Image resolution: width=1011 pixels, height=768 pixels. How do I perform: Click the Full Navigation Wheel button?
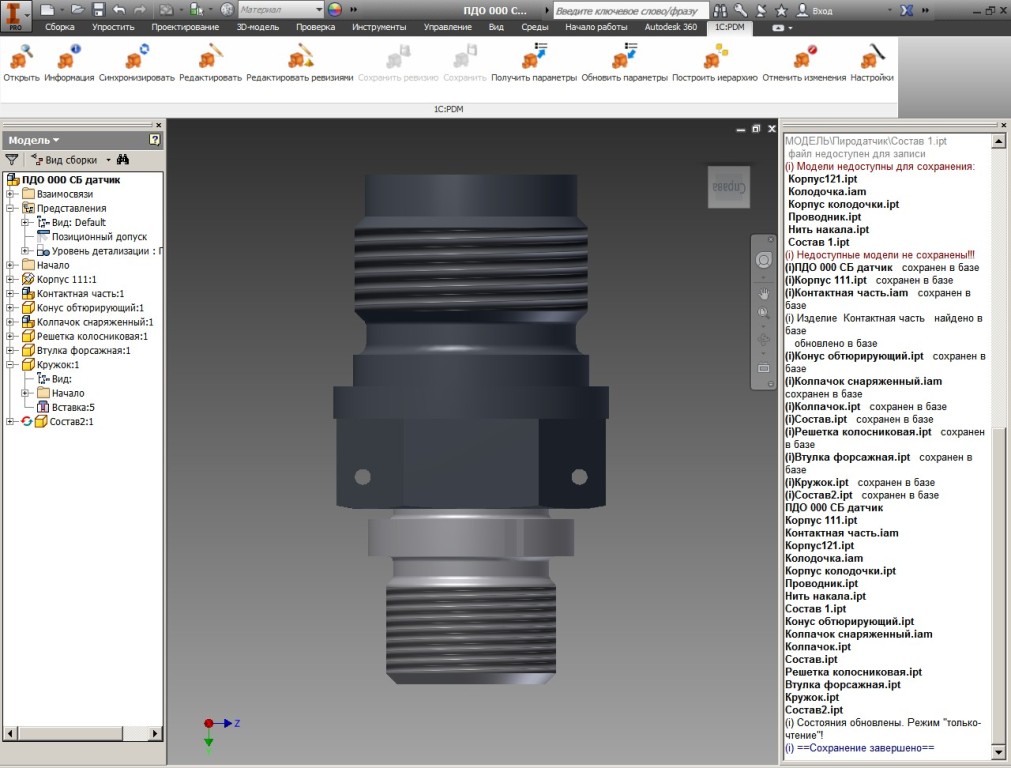pos(763,260)
